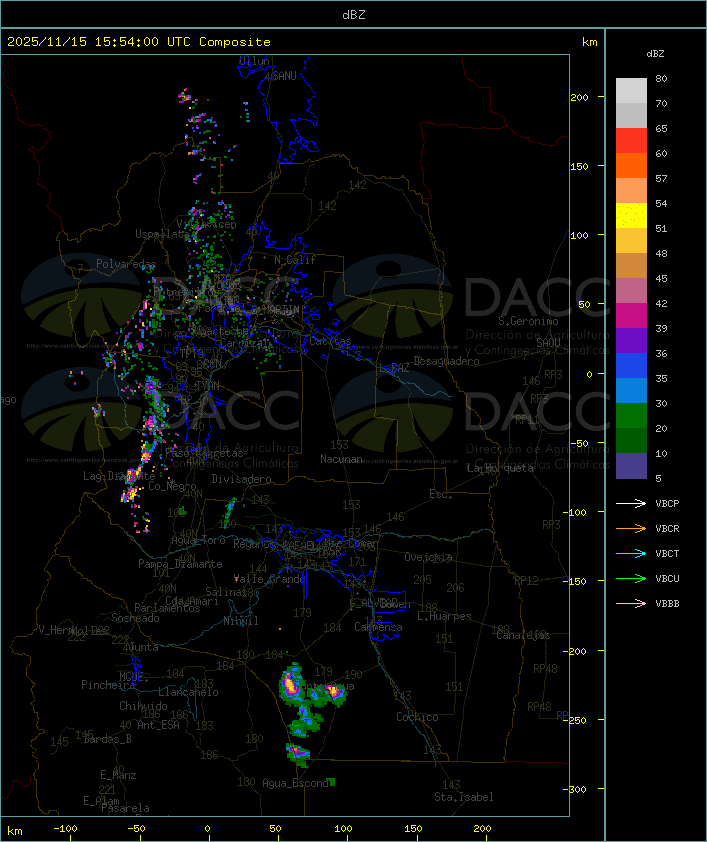Click the Agua_Escond place label
The height and width of the screenshot is (842, 707).
(x=295, y=783)
